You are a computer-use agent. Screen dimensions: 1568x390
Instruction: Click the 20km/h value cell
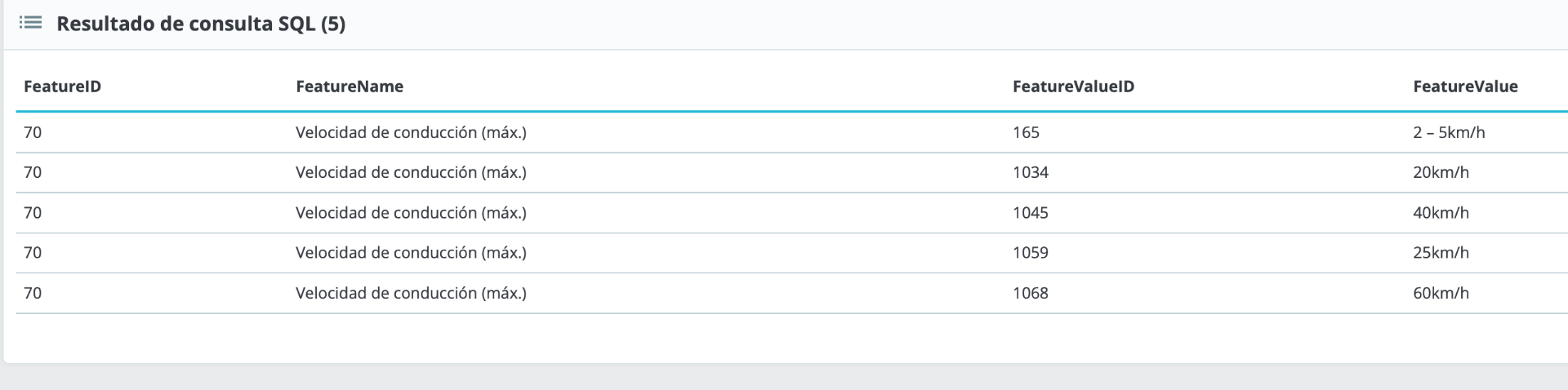(x=1441, y=172)
